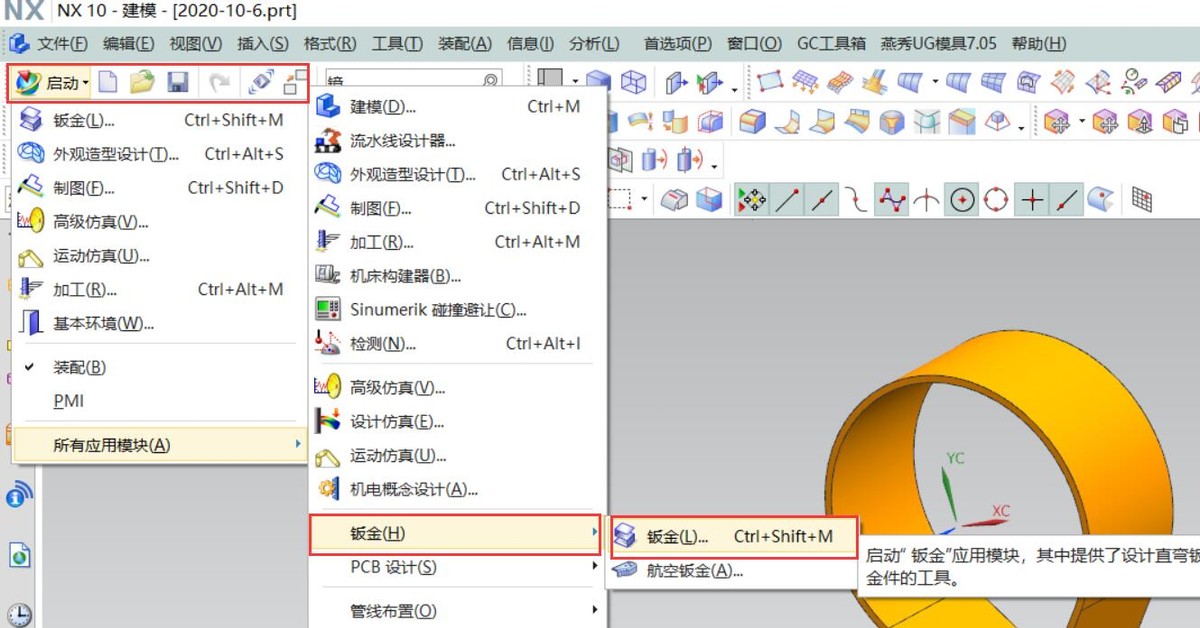This screenshot has height=628, width=1200.
Task: Click the Aerospace Sheet Metal icon
Action: pos(625,571)
